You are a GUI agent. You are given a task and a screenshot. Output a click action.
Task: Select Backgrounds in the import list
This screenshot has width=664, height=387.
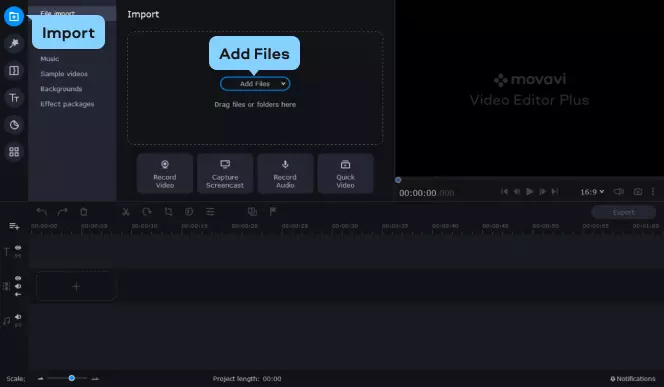click(61, 89)
